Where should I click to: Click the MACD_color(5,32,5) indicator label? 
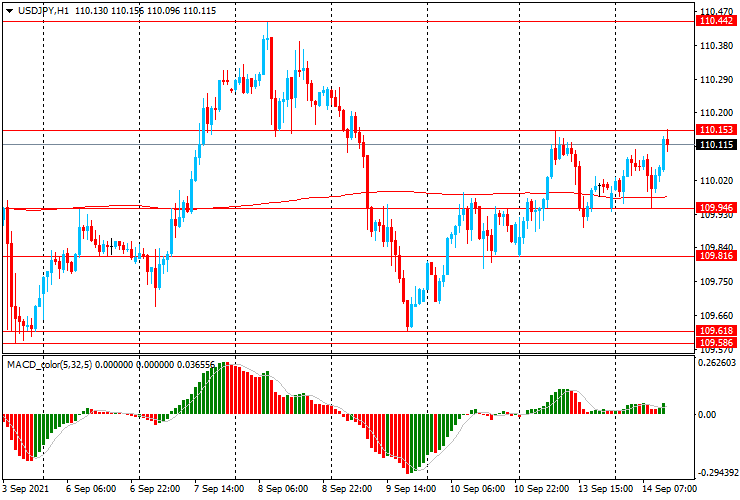tap(50, 365)
